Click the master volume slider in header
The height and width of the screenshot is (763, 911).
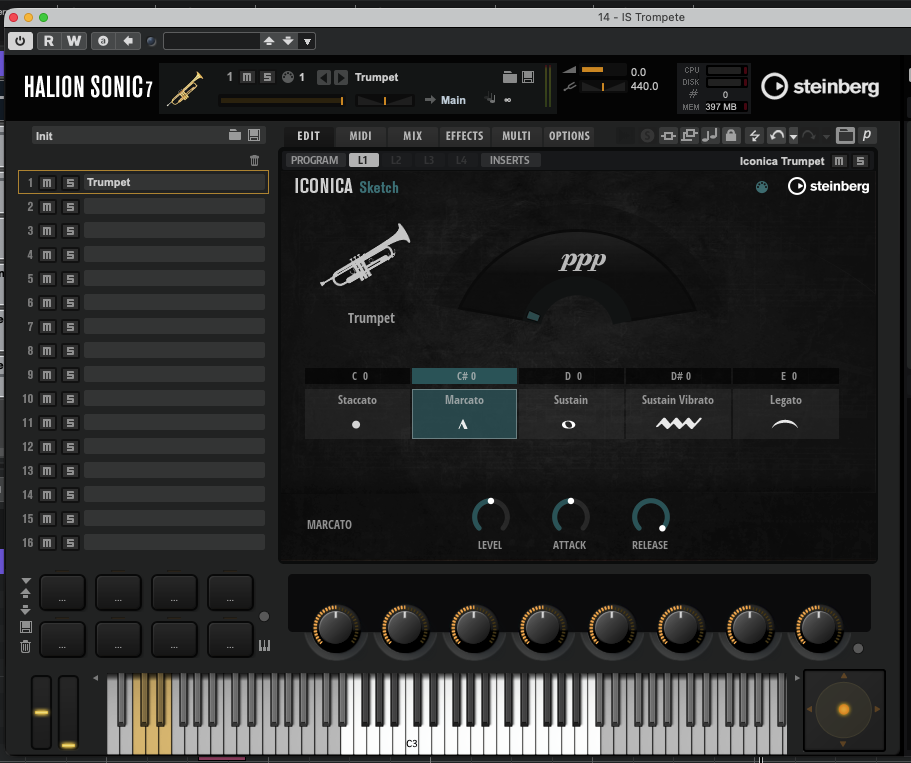point(597,71)
